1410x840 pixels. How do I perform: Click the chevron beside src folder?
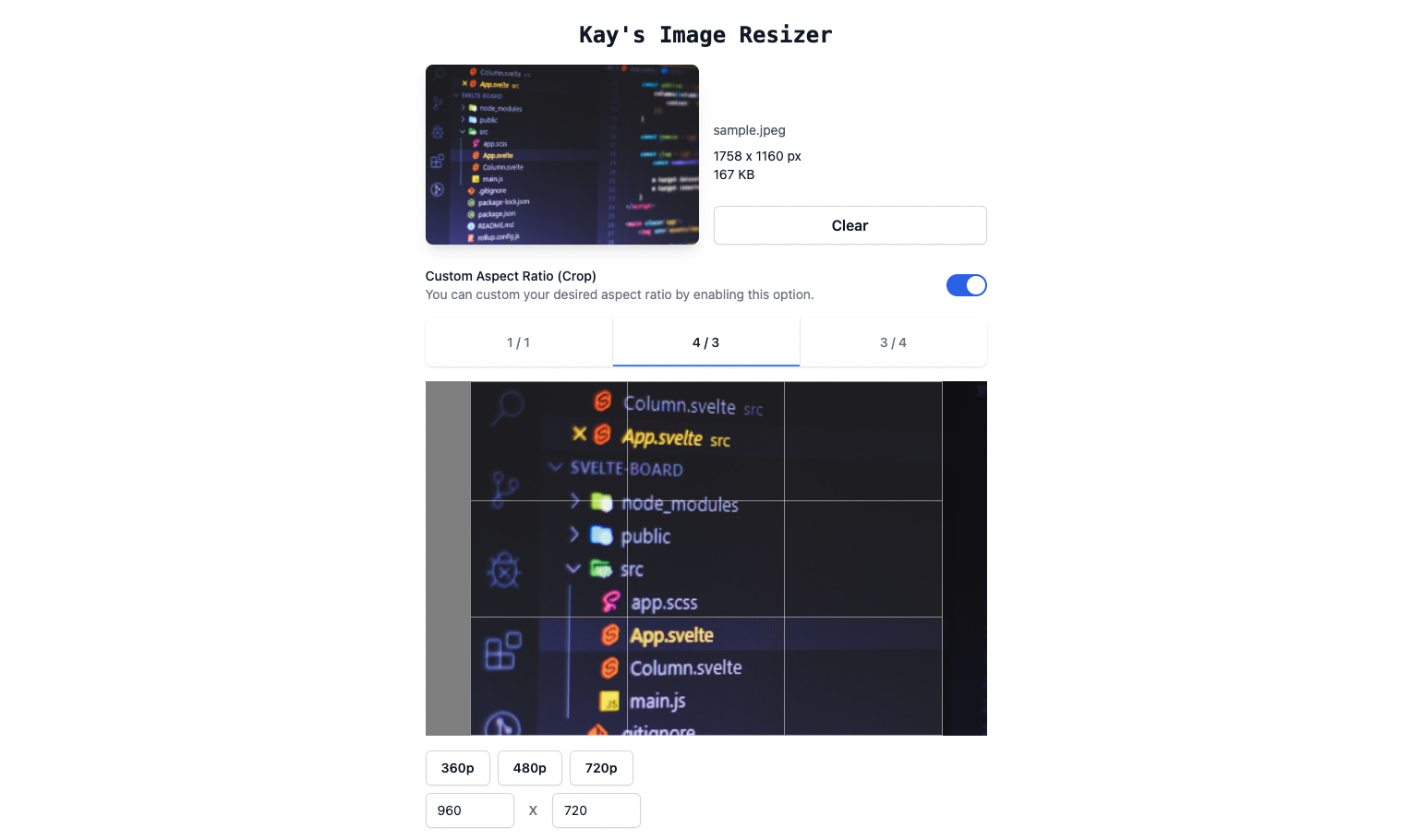click(x=573, y=569)
